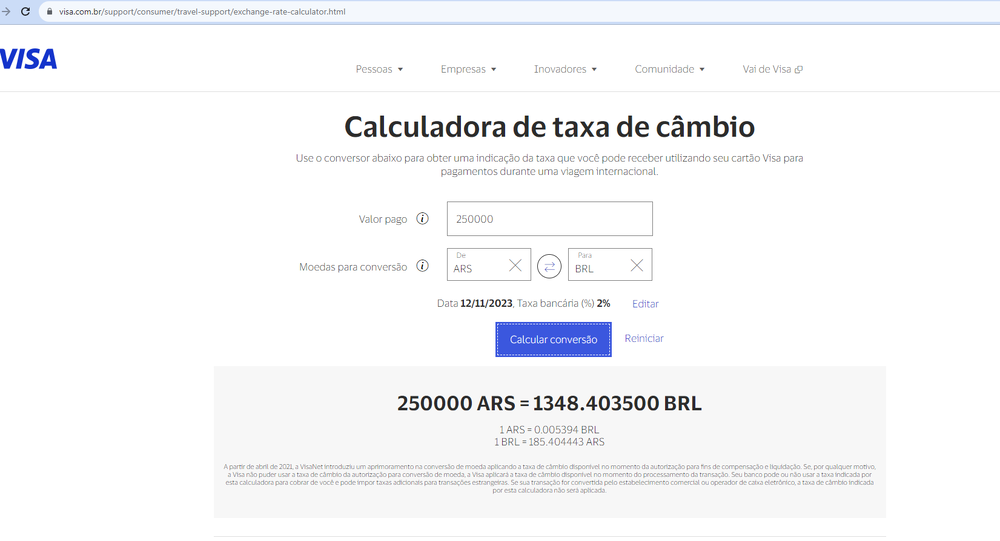
Task: Click the Valor pago amount field
Action: pos(550,219)
